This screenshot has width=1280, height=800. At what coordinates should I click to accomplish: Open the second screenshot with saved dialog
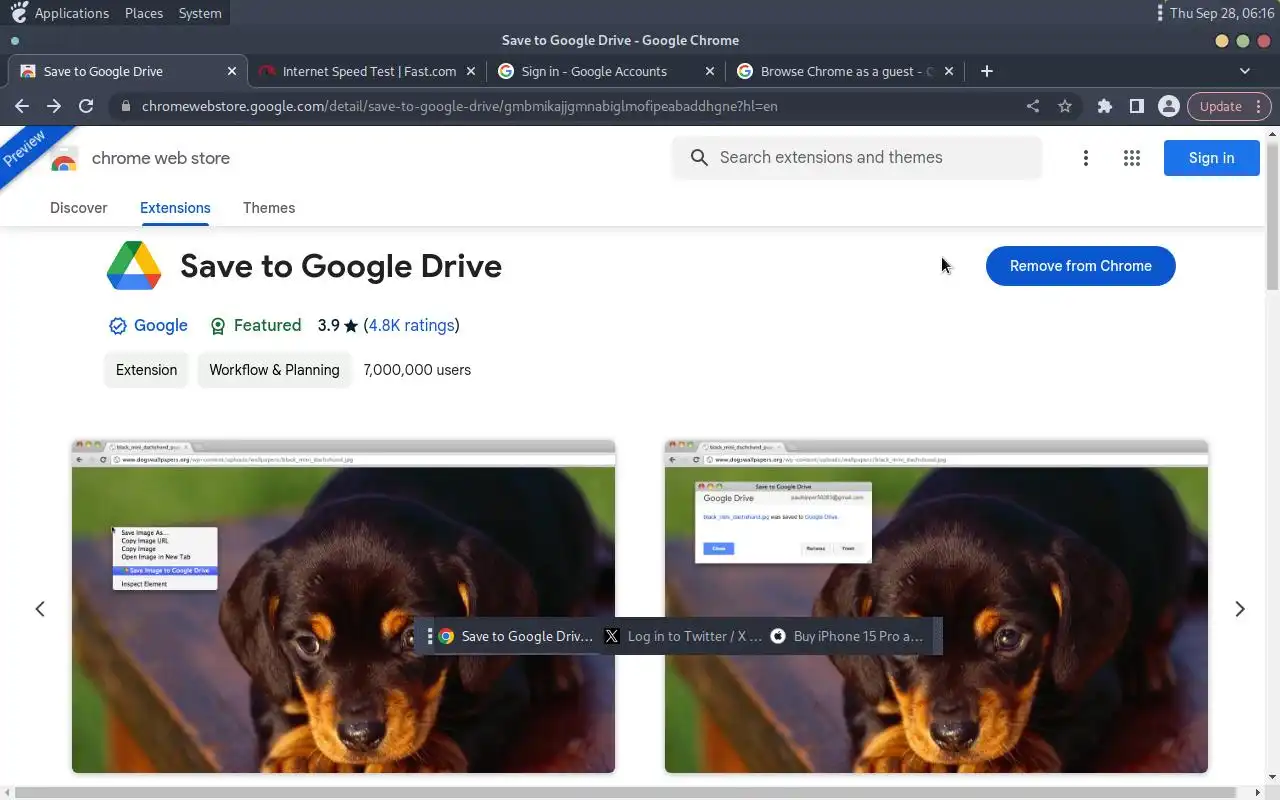pos(936,606)
